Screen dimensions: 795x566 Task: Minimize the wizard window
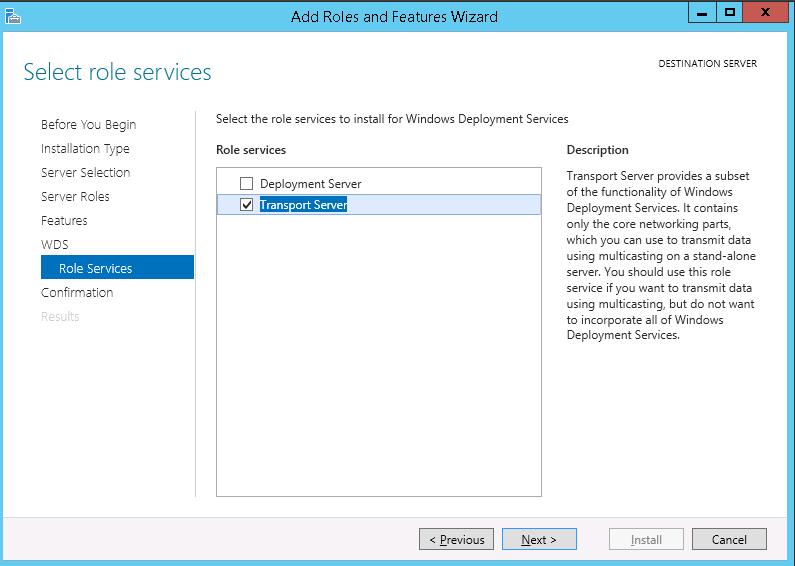point(702,13)
